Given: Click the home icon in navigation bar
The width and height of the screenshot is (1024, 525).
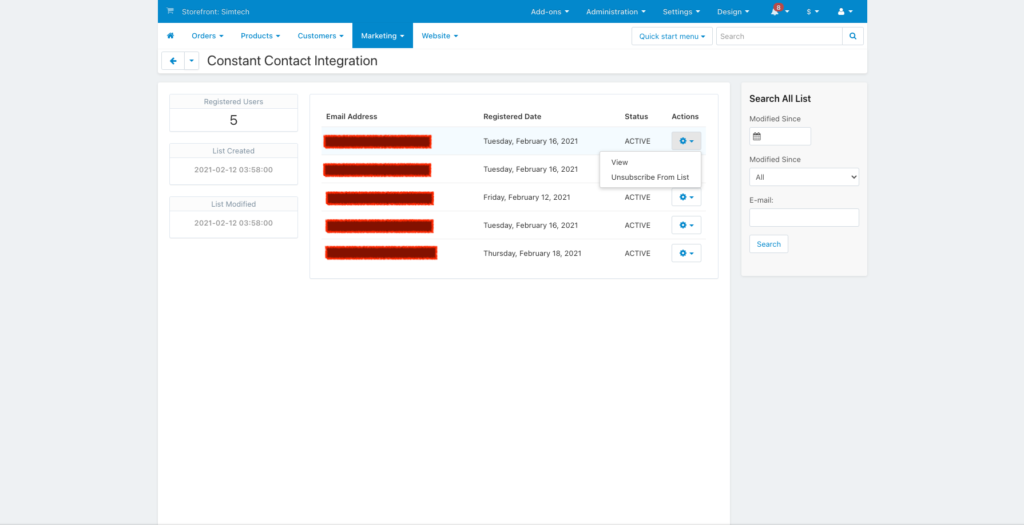Looking at the screenshot, I should point(170,36).
